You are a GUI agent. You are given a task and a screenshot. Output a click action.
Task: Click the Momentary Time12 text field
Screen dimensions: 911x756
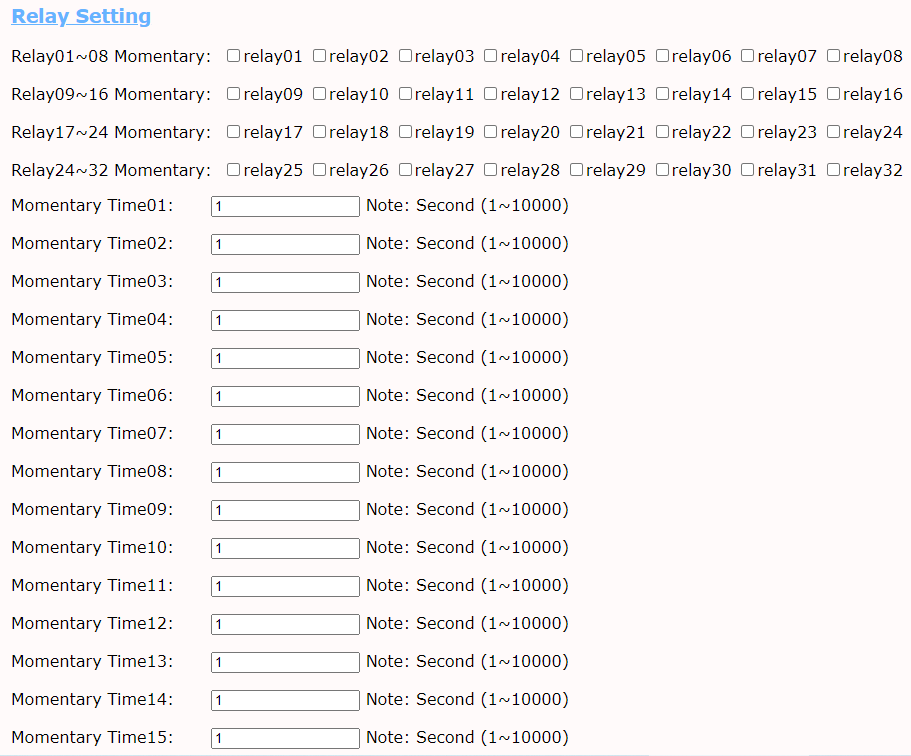tap(285, 625)
